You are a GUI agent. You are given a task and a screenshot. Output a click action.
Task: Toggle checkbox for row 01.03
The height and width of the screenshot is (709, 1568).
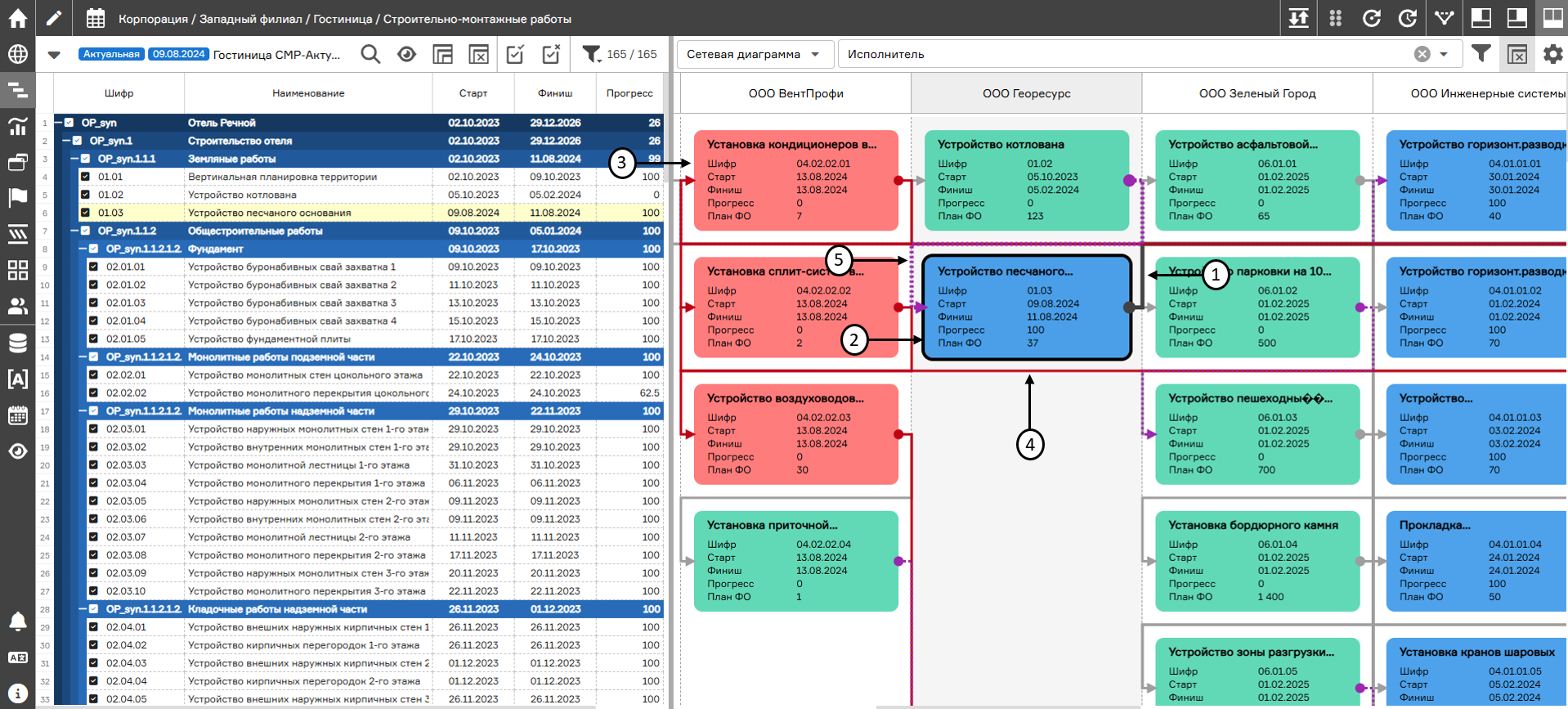click(x=85, y=213)
